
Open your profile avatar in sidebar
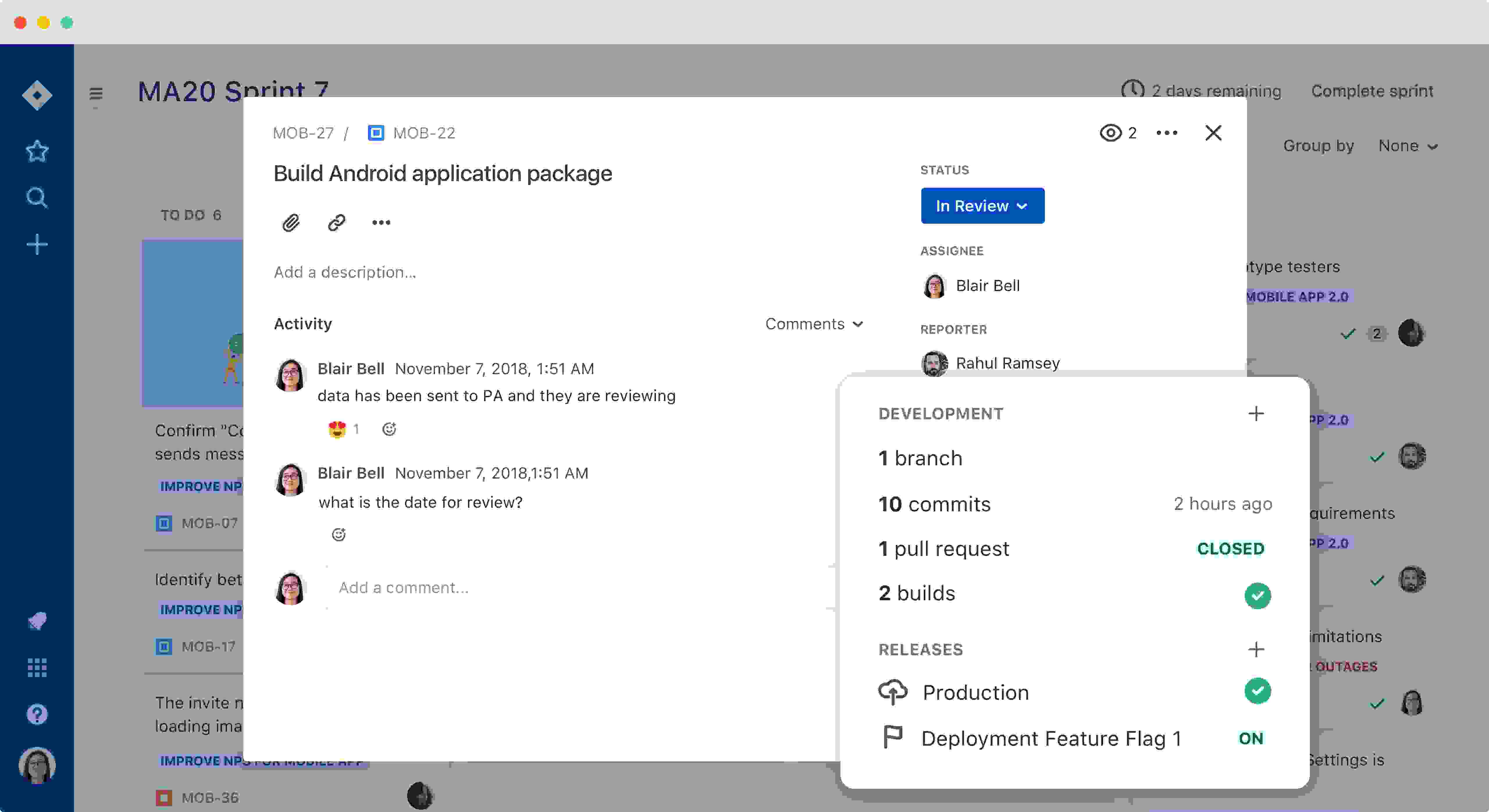click(37, 765)
